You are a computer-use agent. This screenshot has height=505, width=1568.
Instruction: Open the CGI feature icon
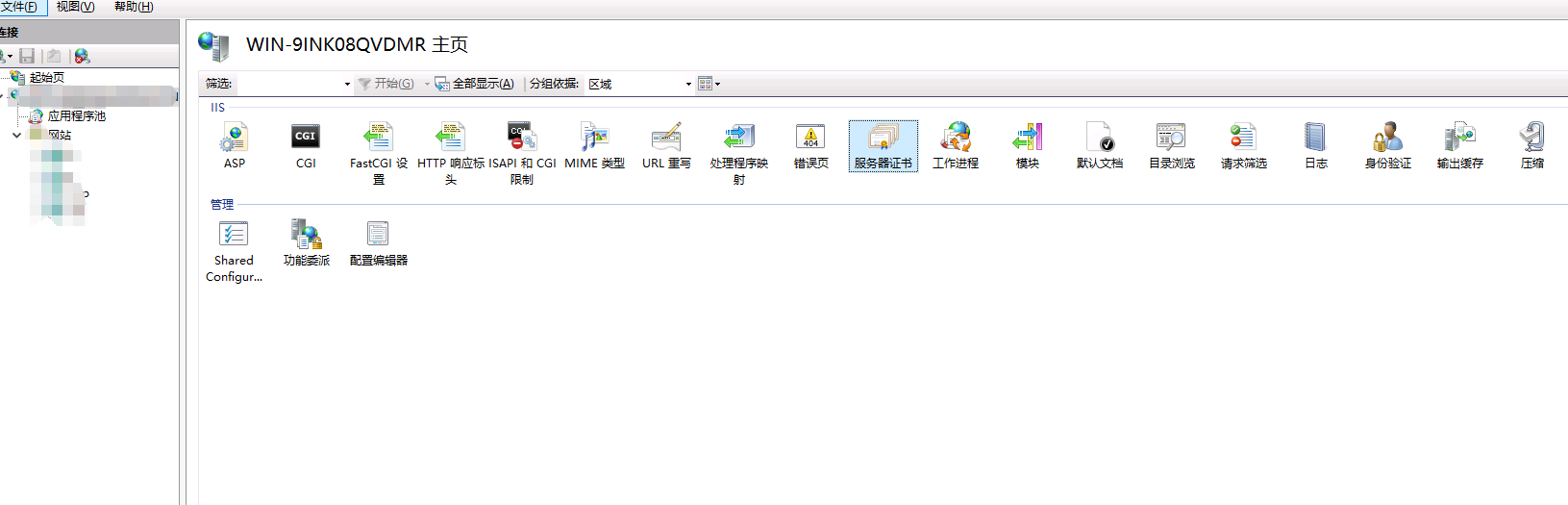(306, 146)
